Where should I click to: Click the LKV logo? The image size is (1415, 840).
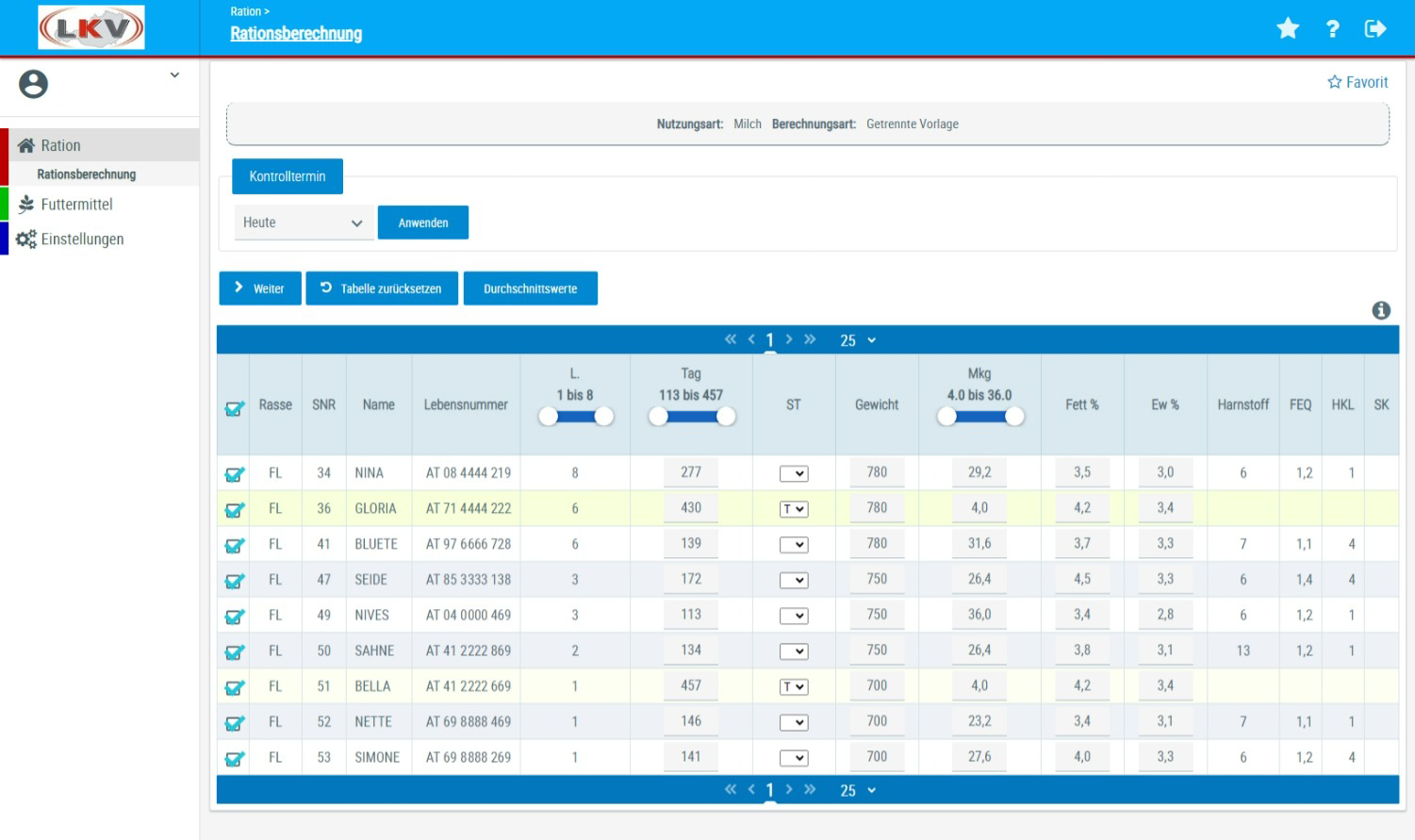pos(91,28)
